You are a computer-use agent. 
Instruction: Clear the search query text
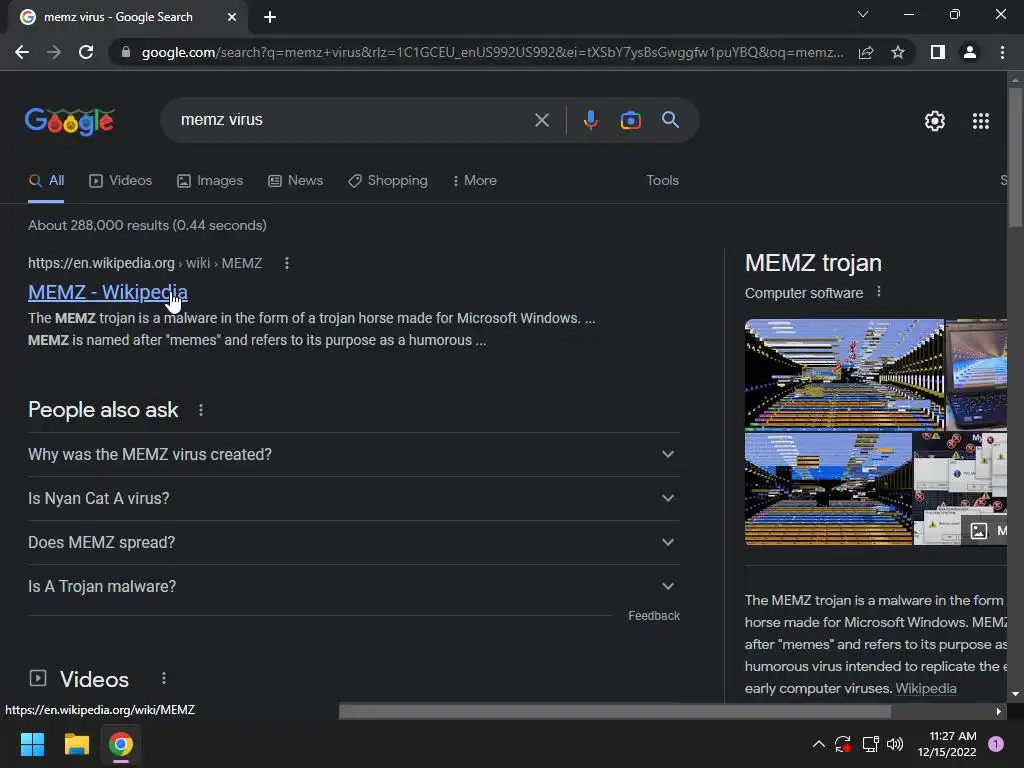[x=541, y=120]
